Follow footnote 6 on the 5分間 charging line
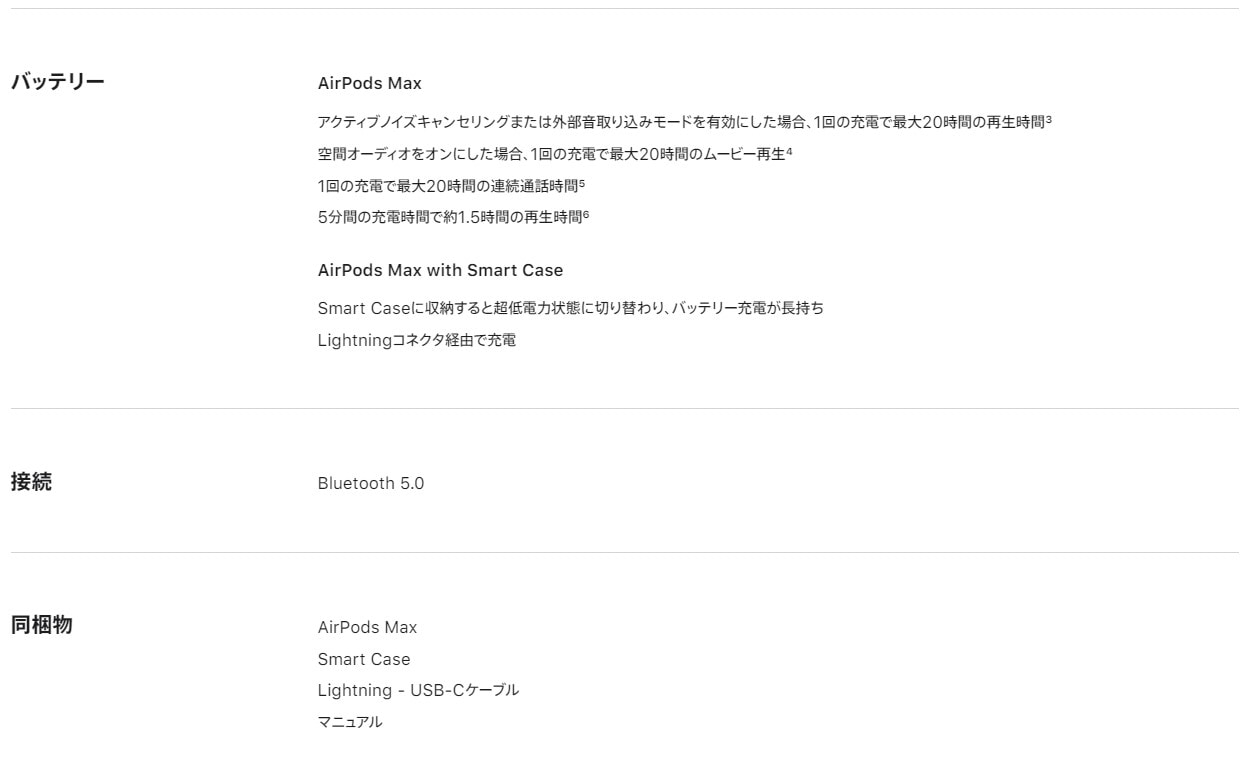The width and height of the screenshot is (1252, 766). coord(586,215)
